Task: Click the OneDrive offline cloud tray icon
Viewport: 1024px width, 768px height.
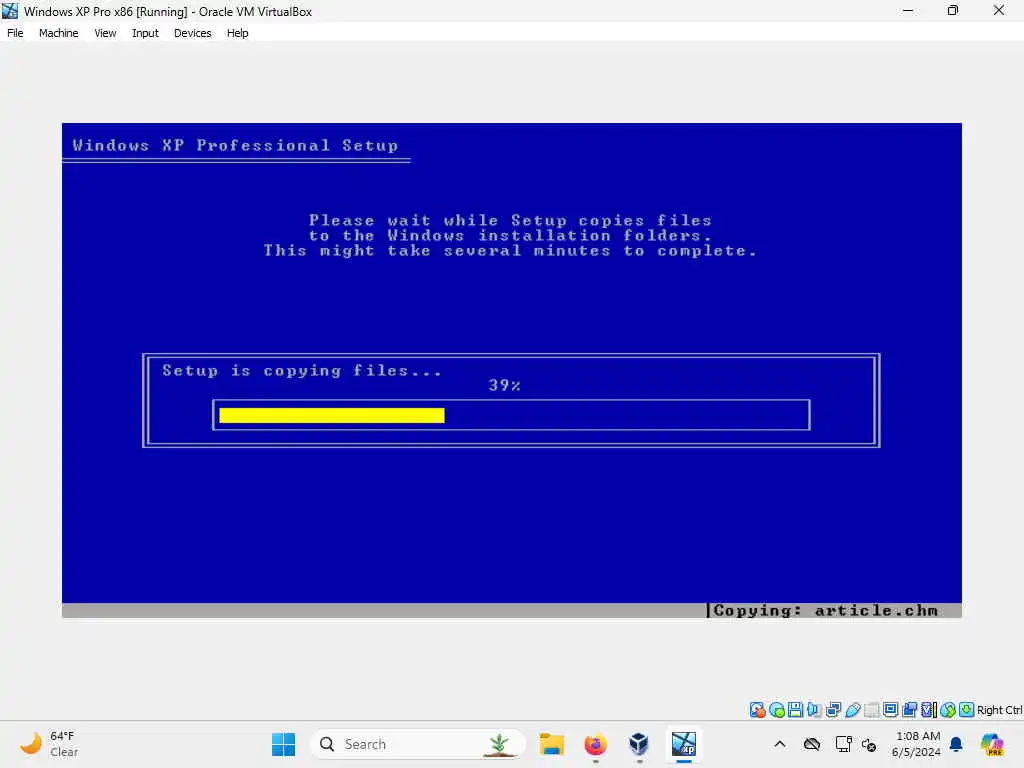Action: click(812, 744)
